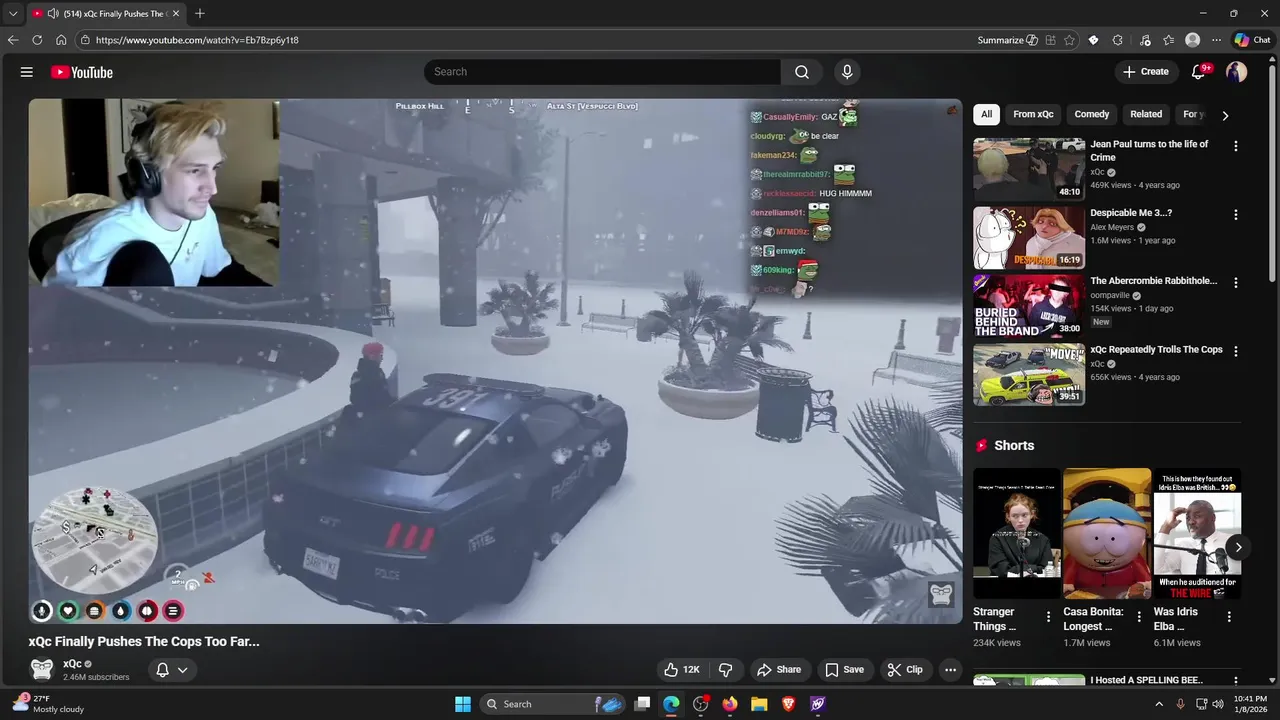Click the xQc channel avatar below video
The width and height of the screenshot is (1280, 720).
(x=42, y=669)
